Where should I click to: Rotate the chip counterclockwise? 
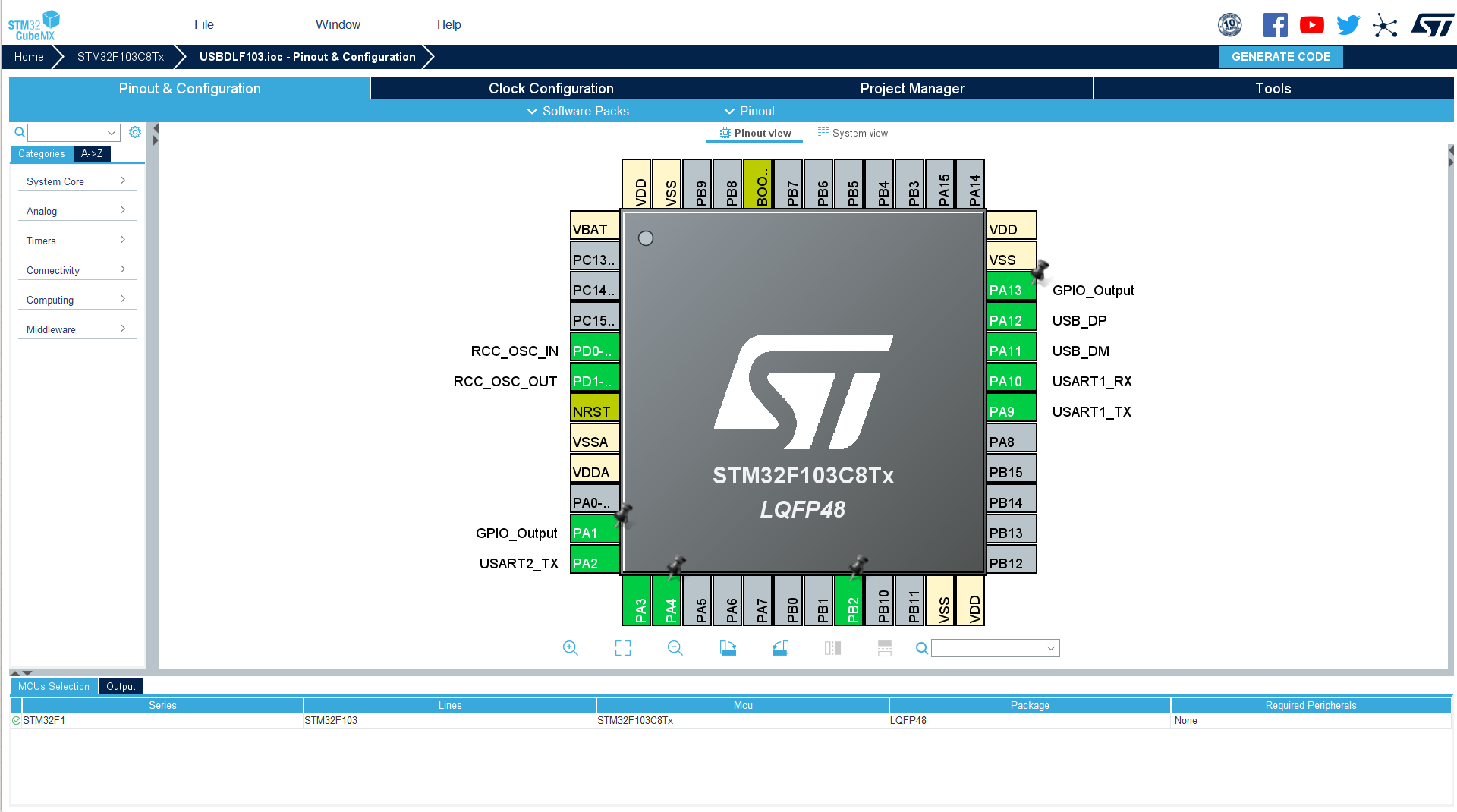pos(780,648)
